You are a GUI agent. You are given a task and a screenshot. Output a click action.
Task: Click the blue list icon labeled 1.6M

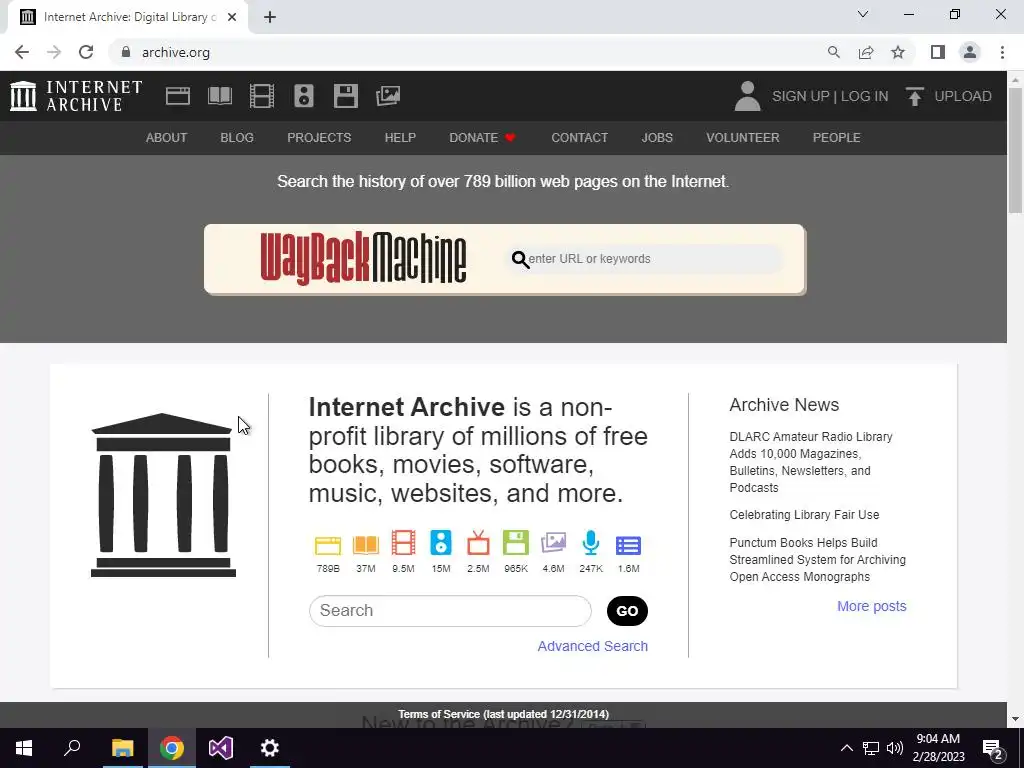click(x=628, y=545)
